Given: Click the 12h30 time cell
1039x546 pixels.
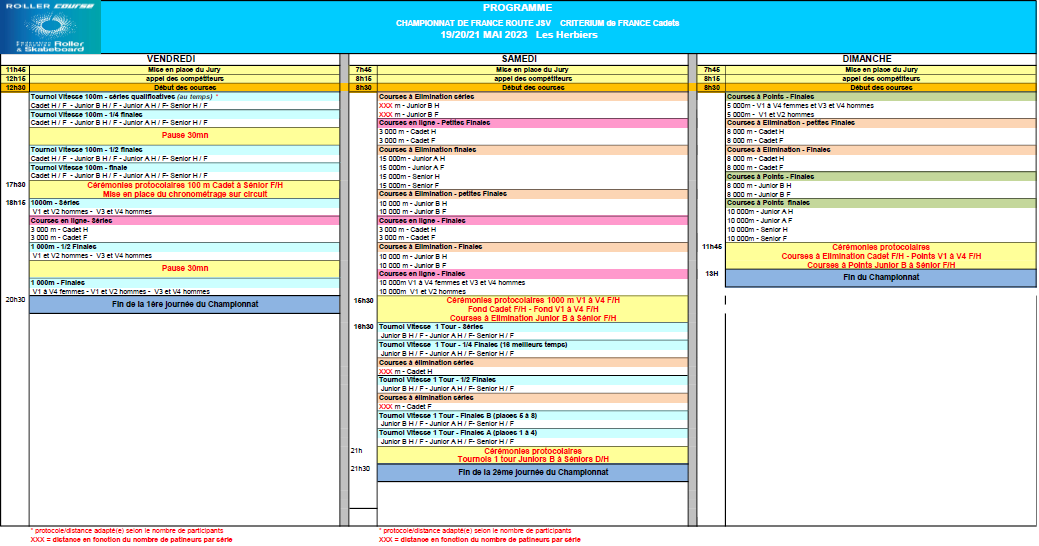Looking at the screenshot, I should 15,87.
